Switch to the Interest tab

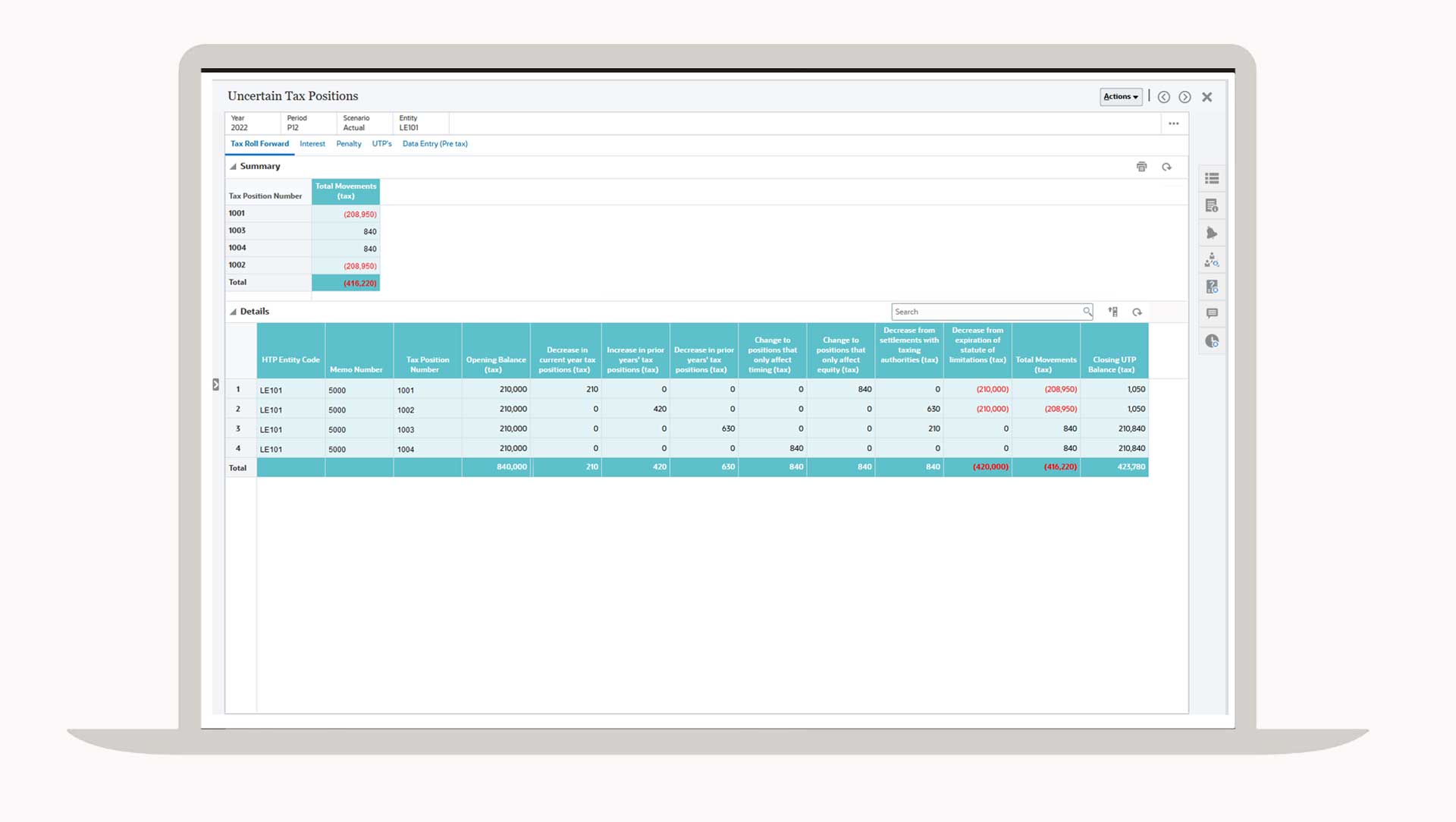click(x=312, y=143)
